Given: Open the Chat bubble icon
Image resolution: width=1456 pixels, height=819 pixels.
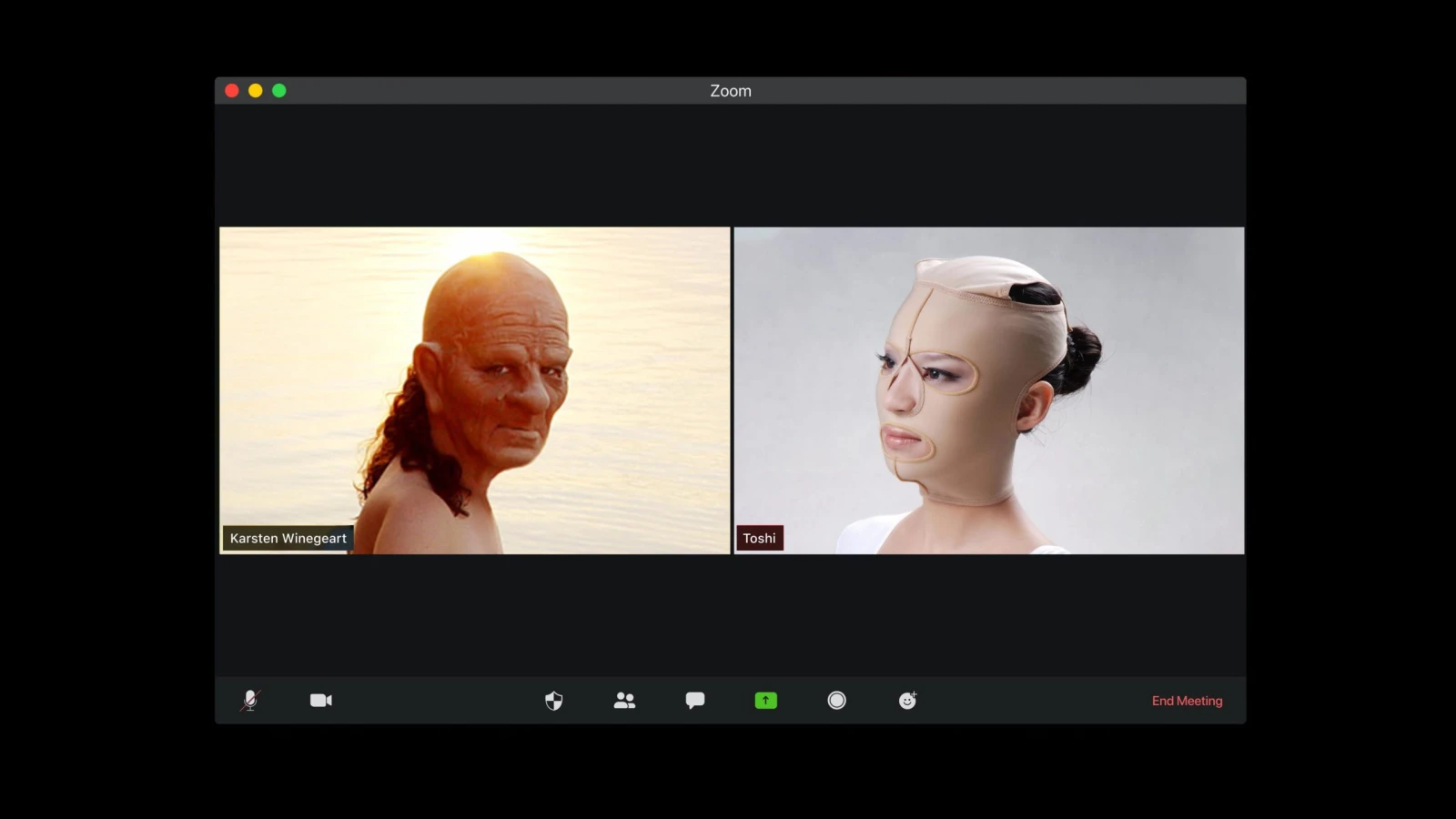Looking at the screenshot, I should (x=695, y=700).
